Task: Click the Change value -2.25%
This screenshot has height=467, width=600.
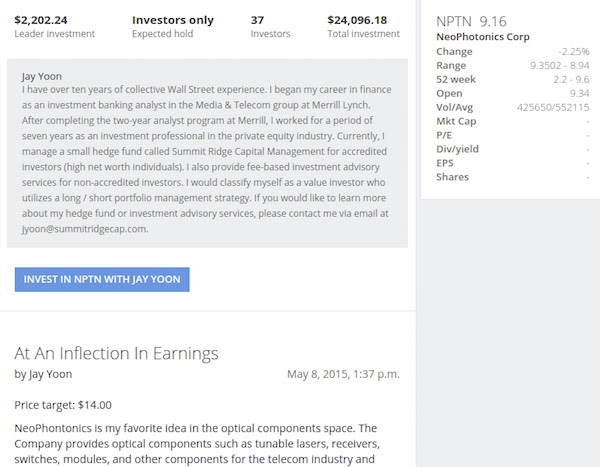Action: (574, 51)
